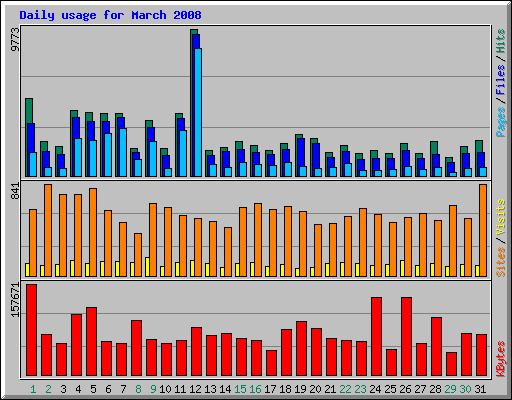Select the cyan Pages bar for day 7
Screen dimensions: 512x400
tap(123, 152)
